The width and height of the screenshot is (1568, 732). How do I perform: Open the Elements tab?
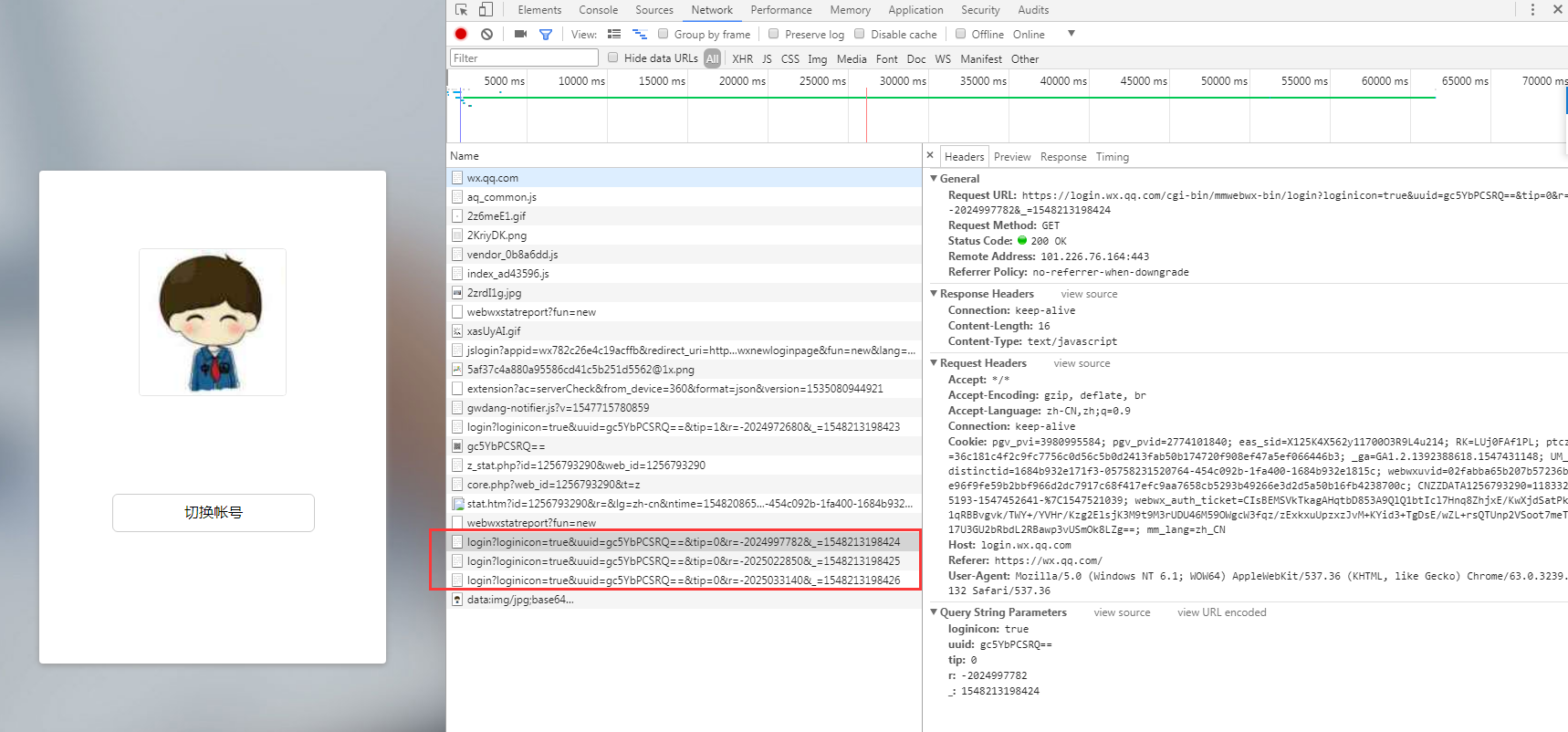[539, 10]
